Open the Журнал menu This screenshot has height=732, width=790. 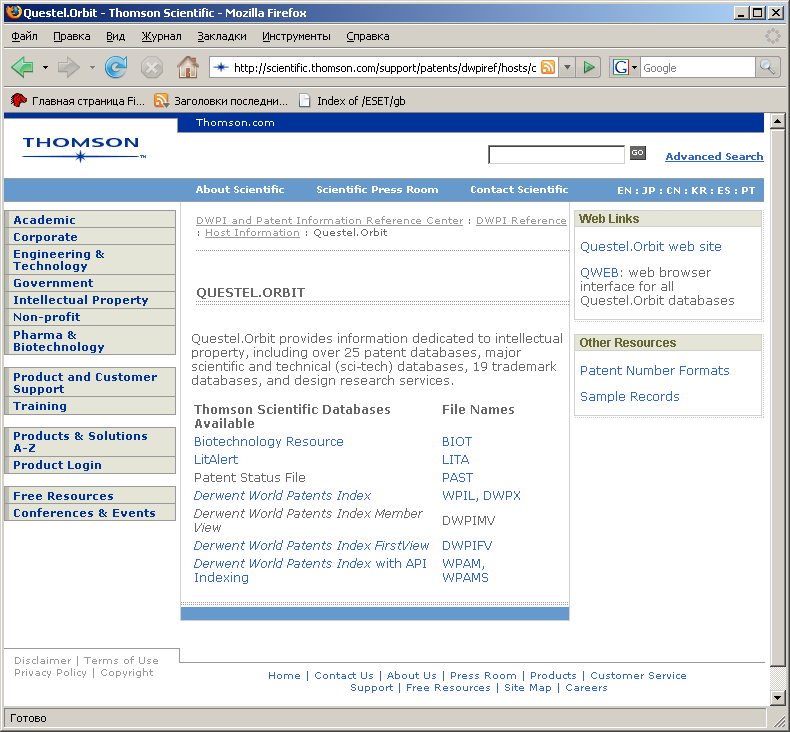[x=161, y=36]
